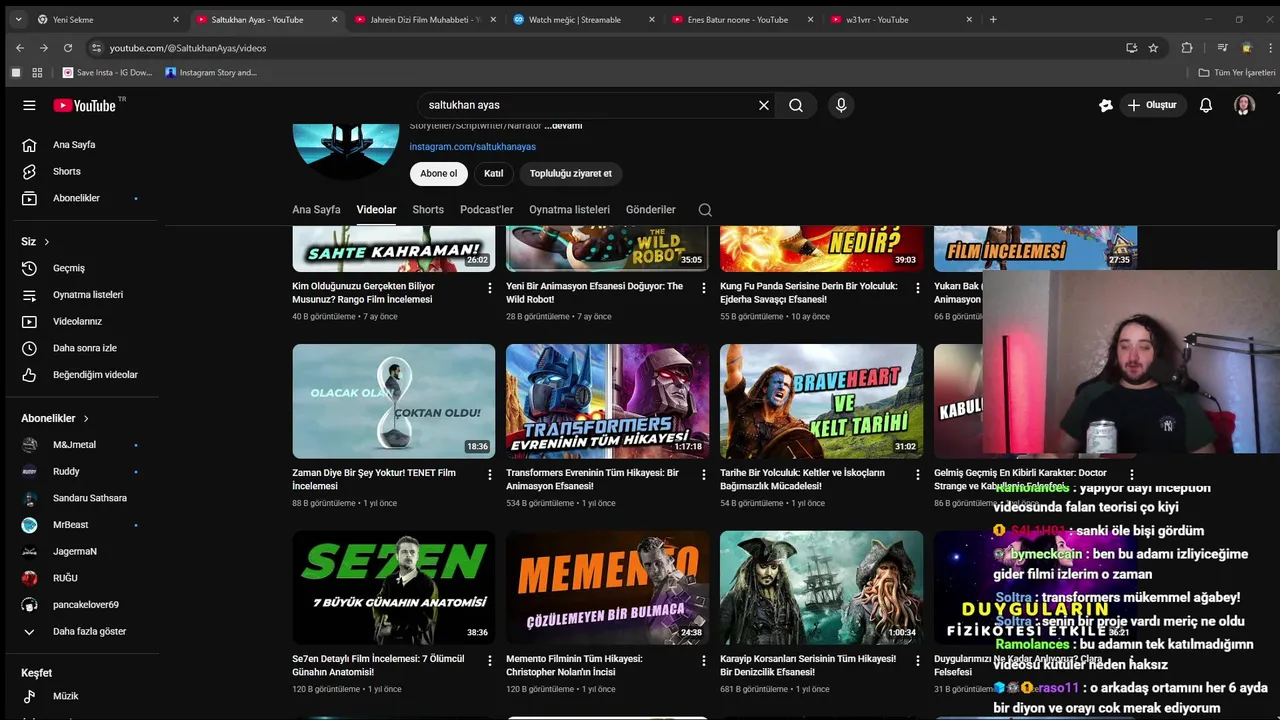
Task: Search within channel using magnifier icon
Action: tap(705, 210)
